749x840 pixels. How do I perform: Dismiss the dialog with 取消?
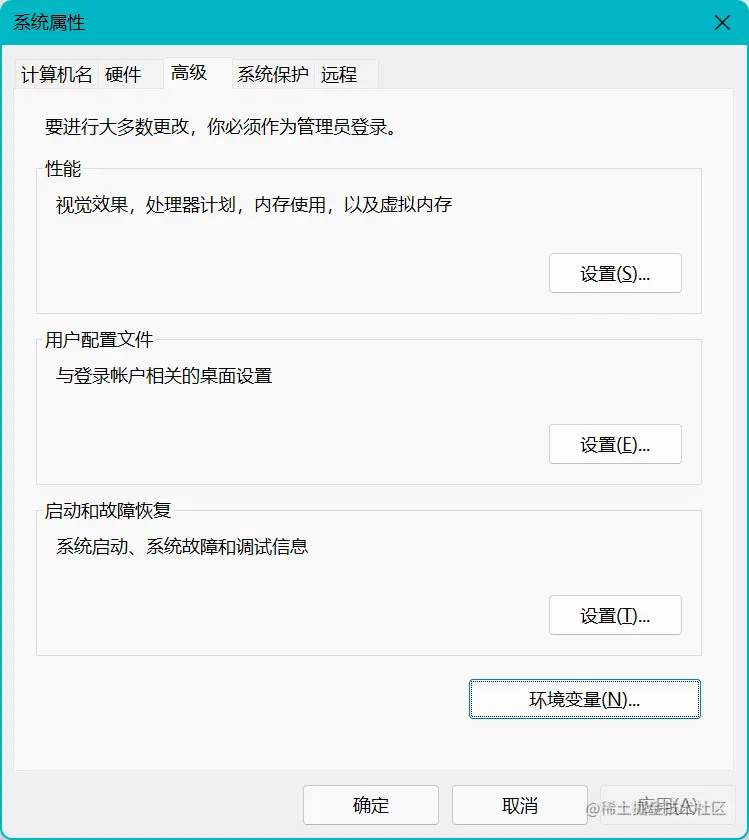click(x=519, y=805)
